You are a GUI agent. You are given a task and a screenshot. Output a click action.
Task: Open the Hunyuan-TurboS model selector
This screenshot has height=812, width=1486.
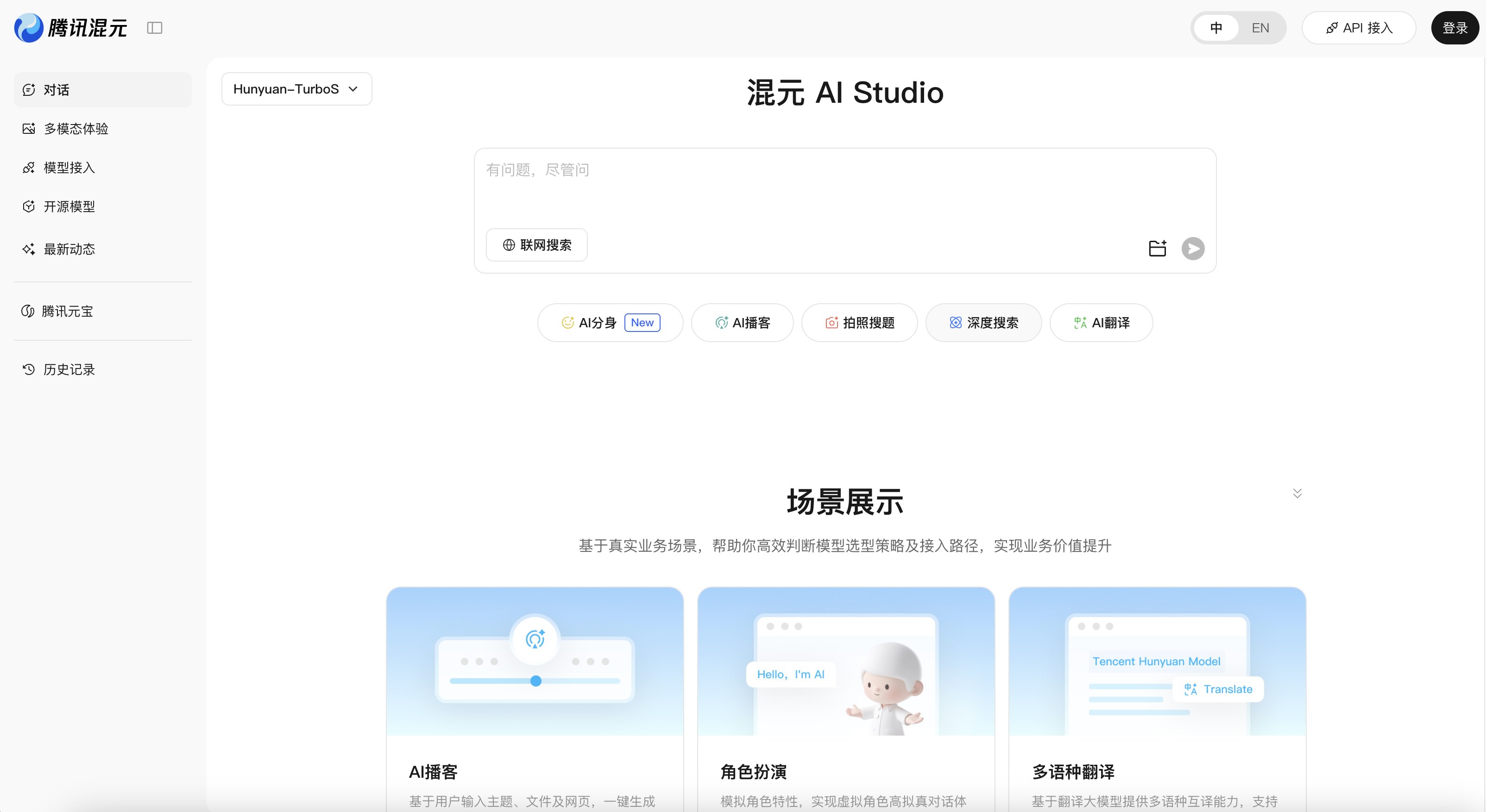296,88
